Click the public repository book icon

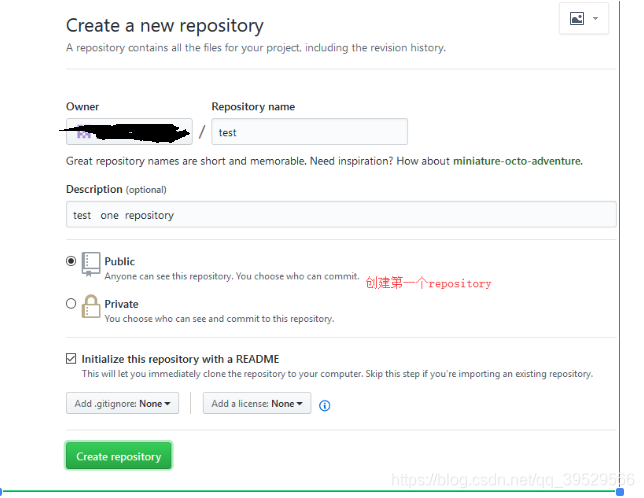pyautogui.click(x=91, y=264)
